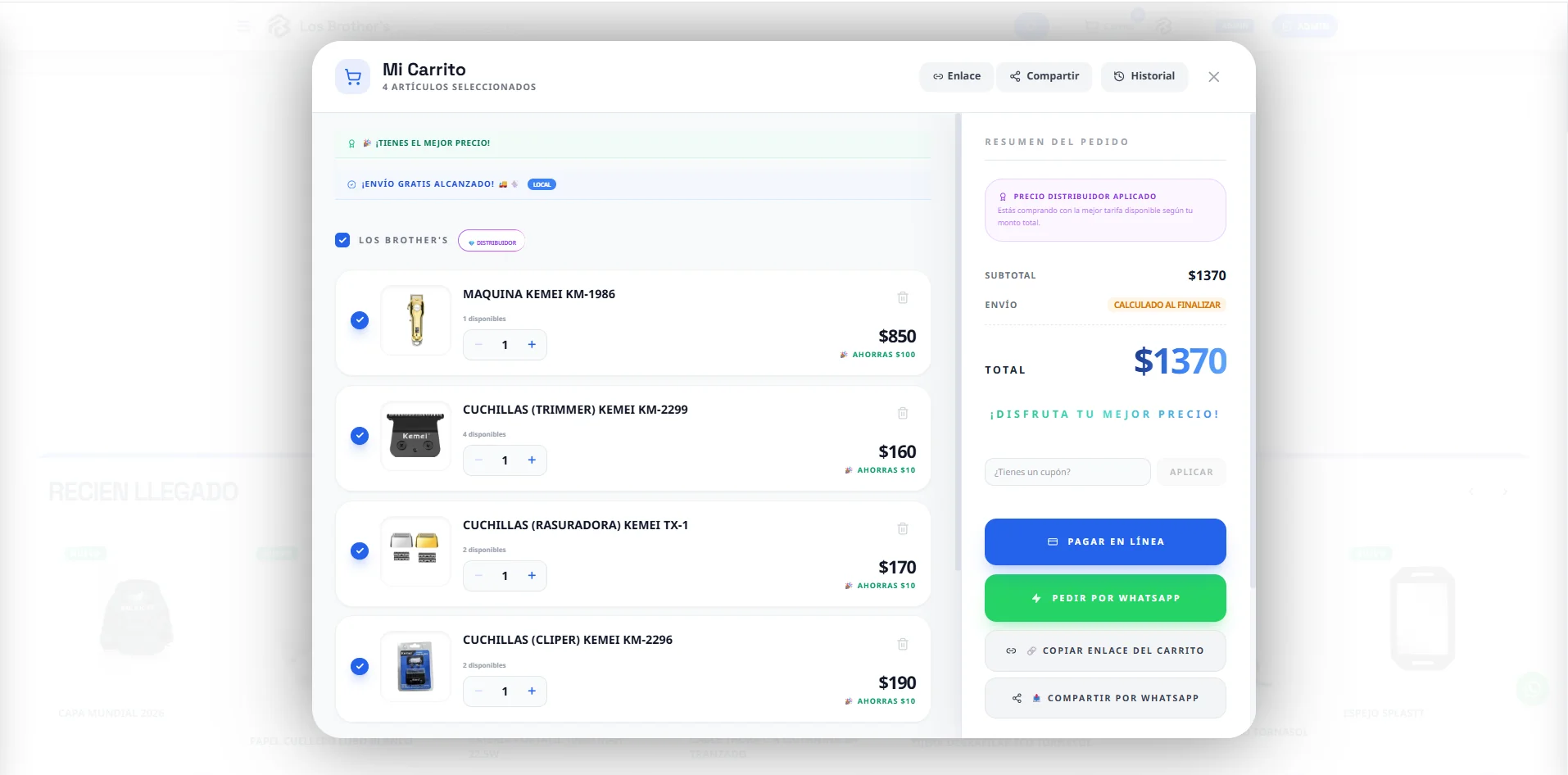The height and width of the screenshot is (775, 1568).
Task: Decrease quantity of Cuchillas (Trimmer) KM-2299
Action: (478, 460)
